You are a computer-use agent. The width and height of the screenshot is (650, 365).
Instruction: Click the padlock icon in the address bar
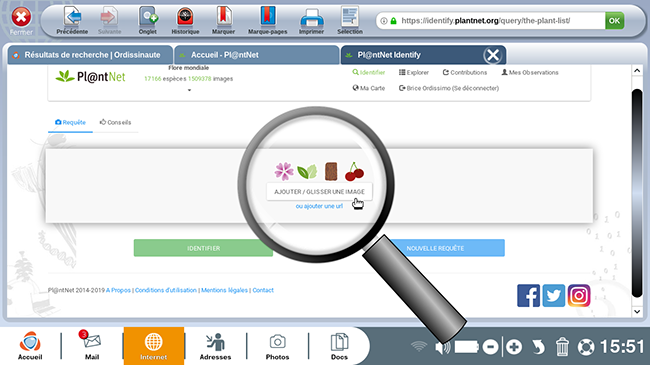click(x=393, y=21)
